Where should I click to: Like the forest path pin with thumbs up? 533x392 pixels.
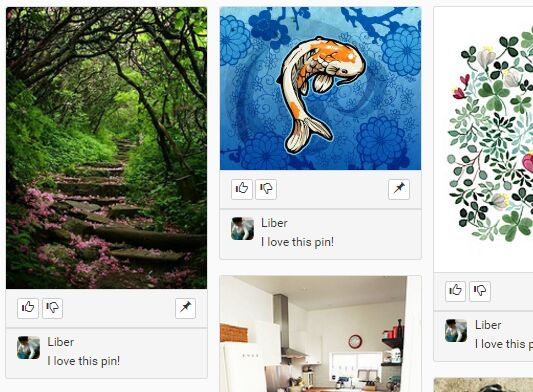pyautogui.click(x=28, y=308)
